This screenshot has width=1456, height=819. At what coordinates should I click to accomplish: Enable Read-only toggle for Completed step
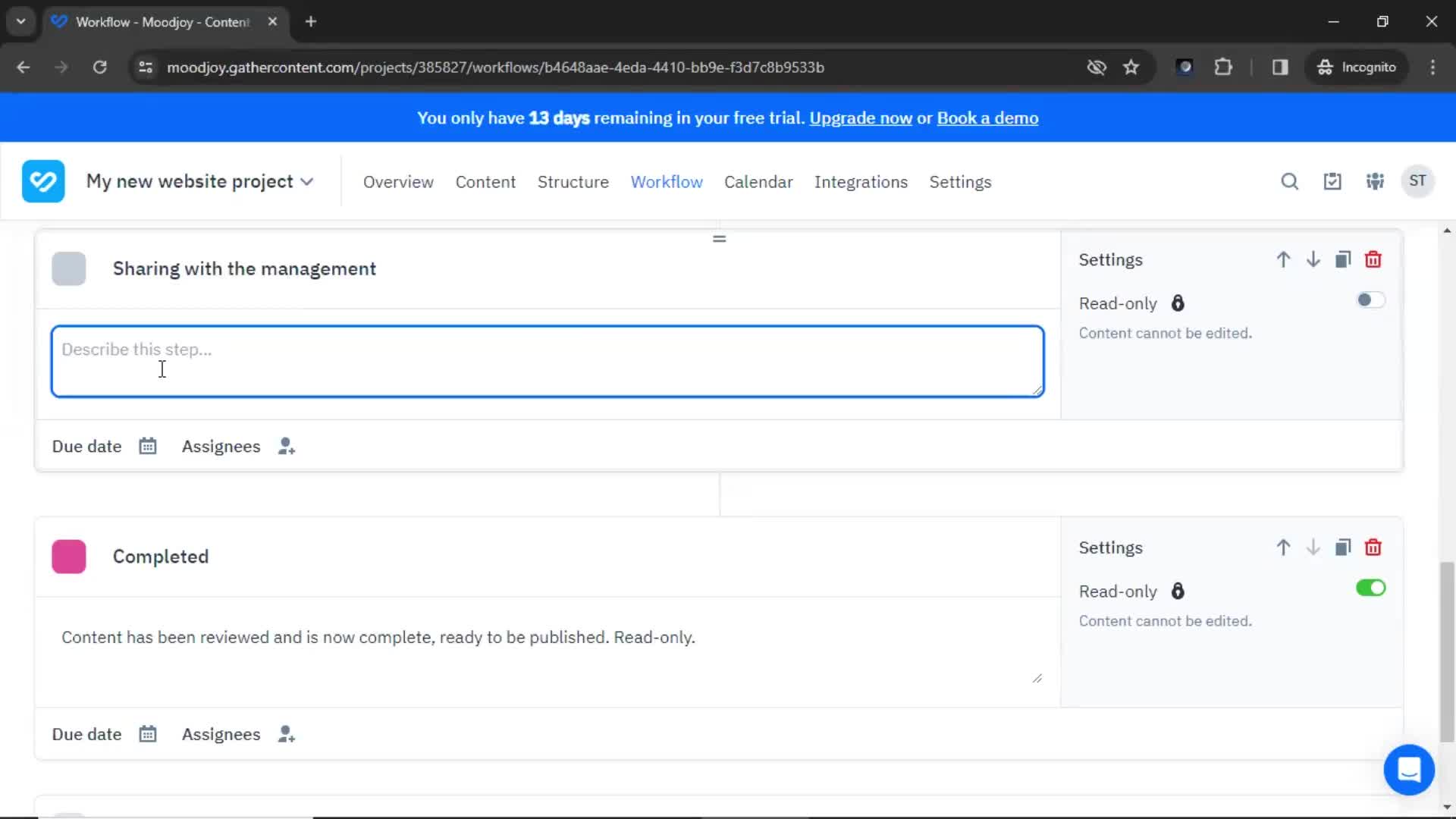[x=1371, y=588]
